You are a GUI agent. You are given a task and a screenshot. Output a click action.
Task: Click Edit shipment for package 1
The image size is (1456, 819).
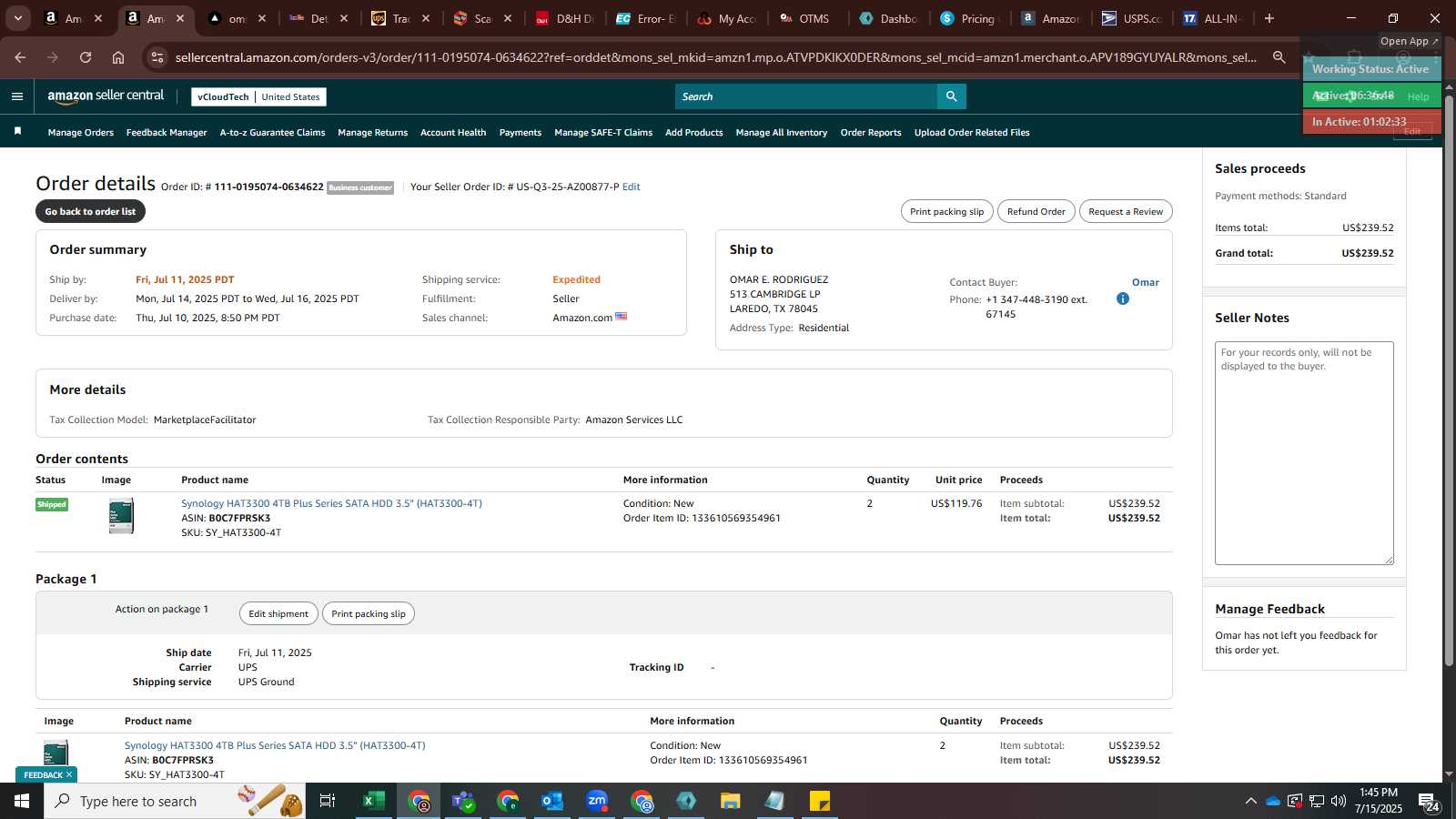(x=278, y=613)
